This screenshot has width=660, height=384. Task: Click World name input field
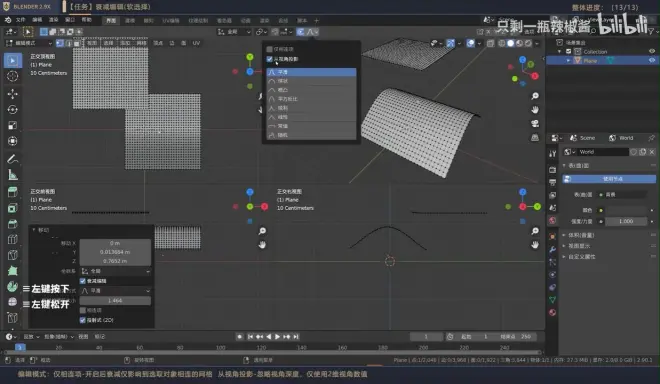click(603, 152)
